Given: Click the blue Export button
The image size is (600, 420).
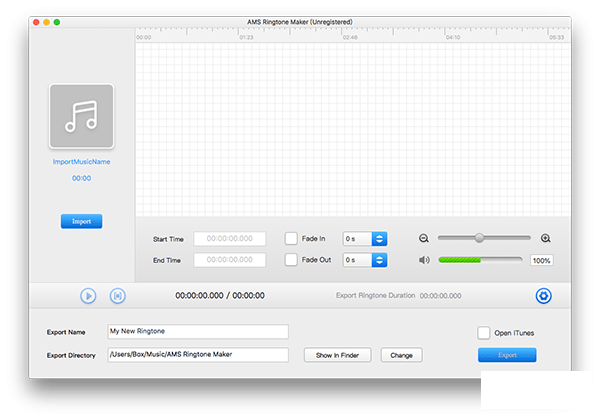Looking at the screenshot, I should pos(507,355).
